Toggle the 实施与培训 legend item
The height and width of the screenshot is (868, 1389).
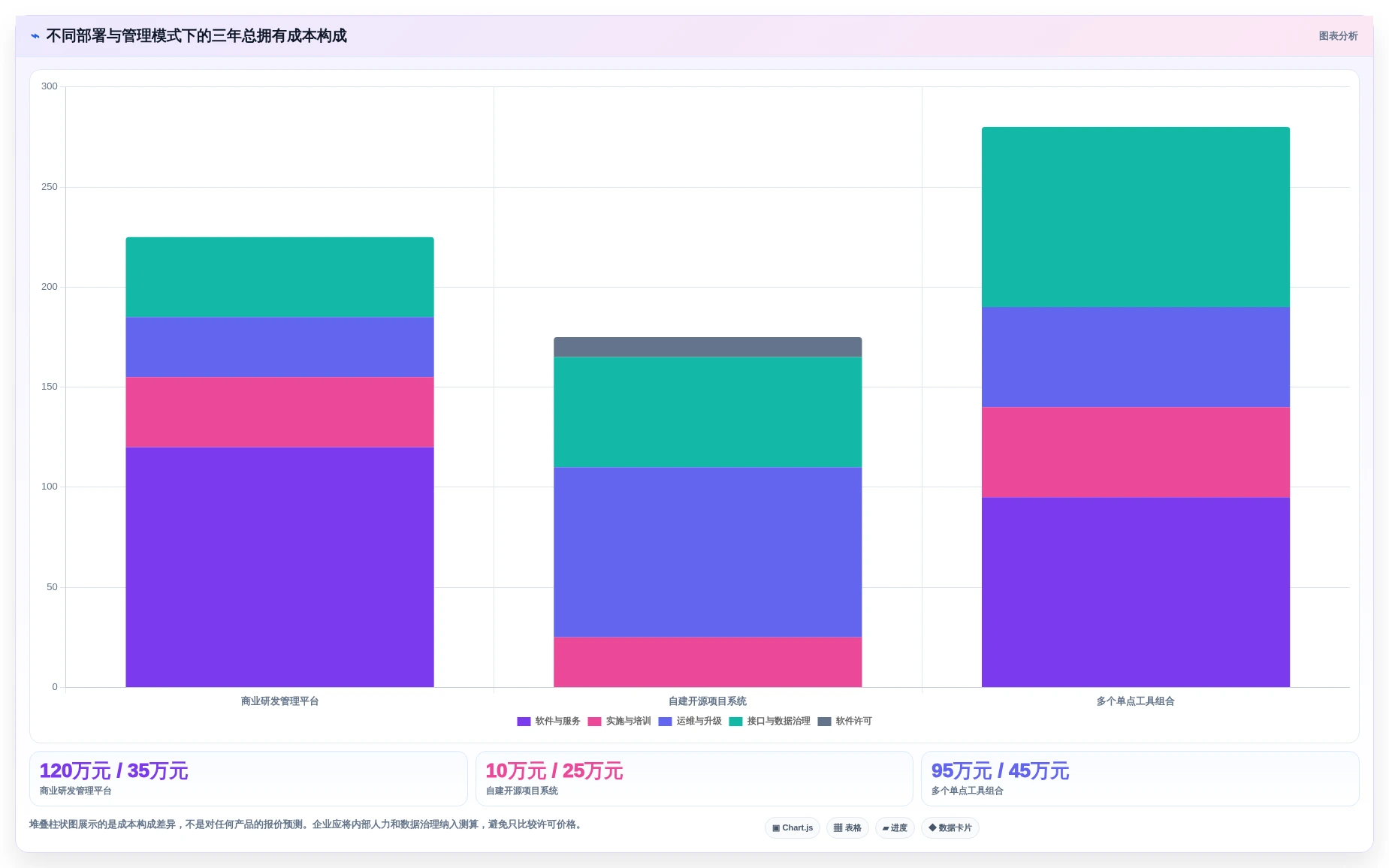(619, 722)
